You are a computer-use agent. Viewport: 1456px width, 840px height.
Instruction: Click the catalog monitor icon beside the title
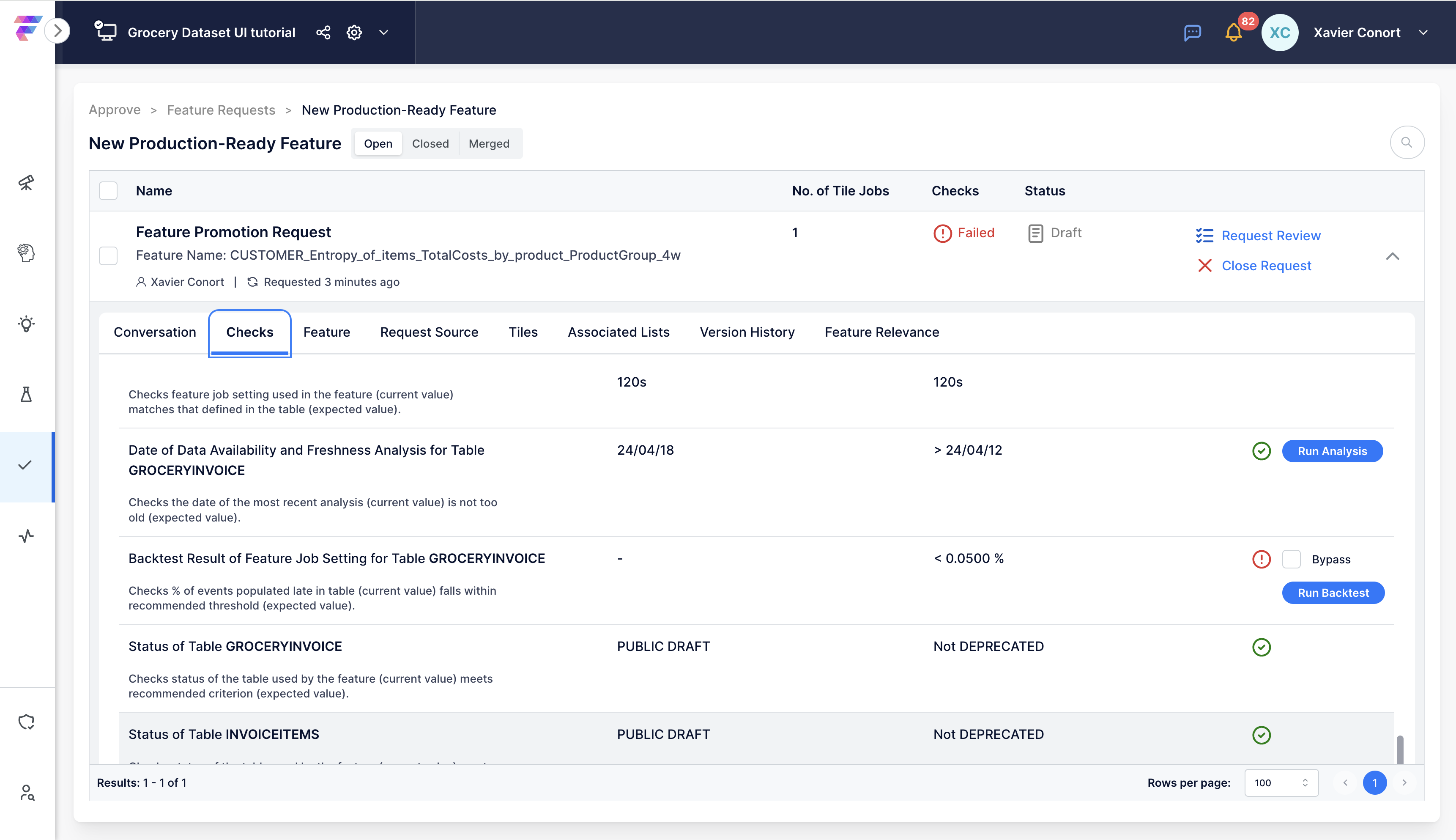coord(106,32)
